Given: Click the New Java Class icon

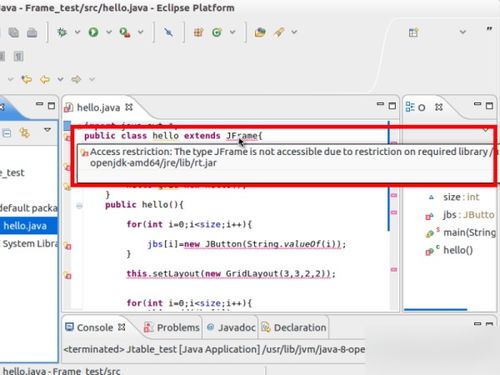Looking at the screenshot, I should (x=217, y=32).
